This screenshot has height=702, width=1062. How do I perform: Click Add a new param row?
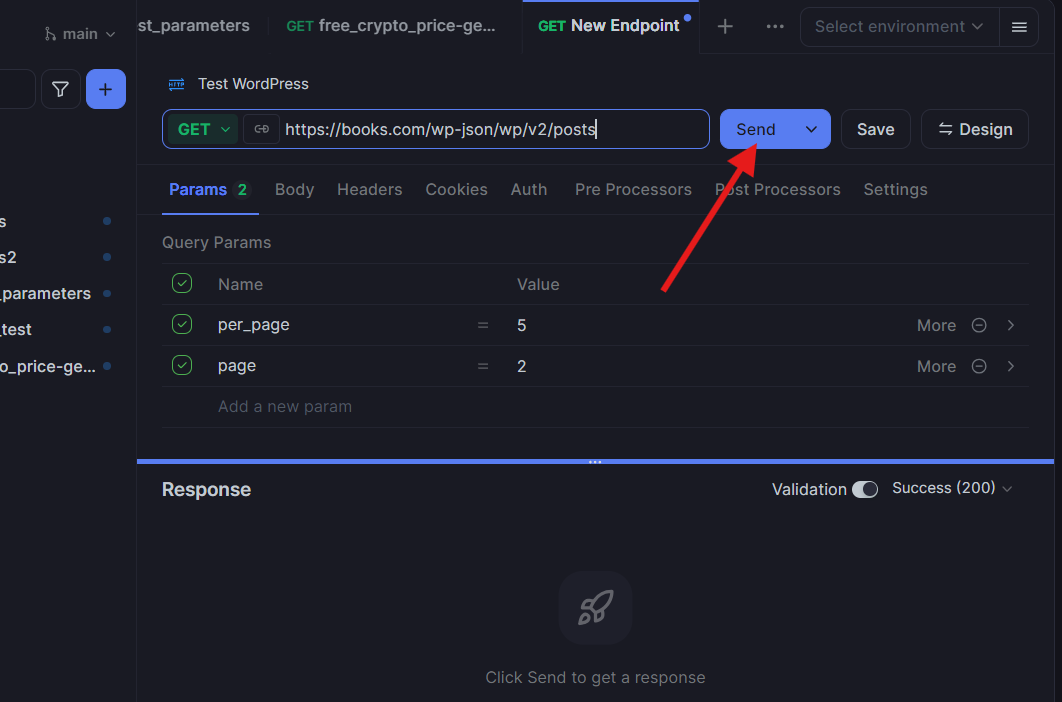[283, 406]
